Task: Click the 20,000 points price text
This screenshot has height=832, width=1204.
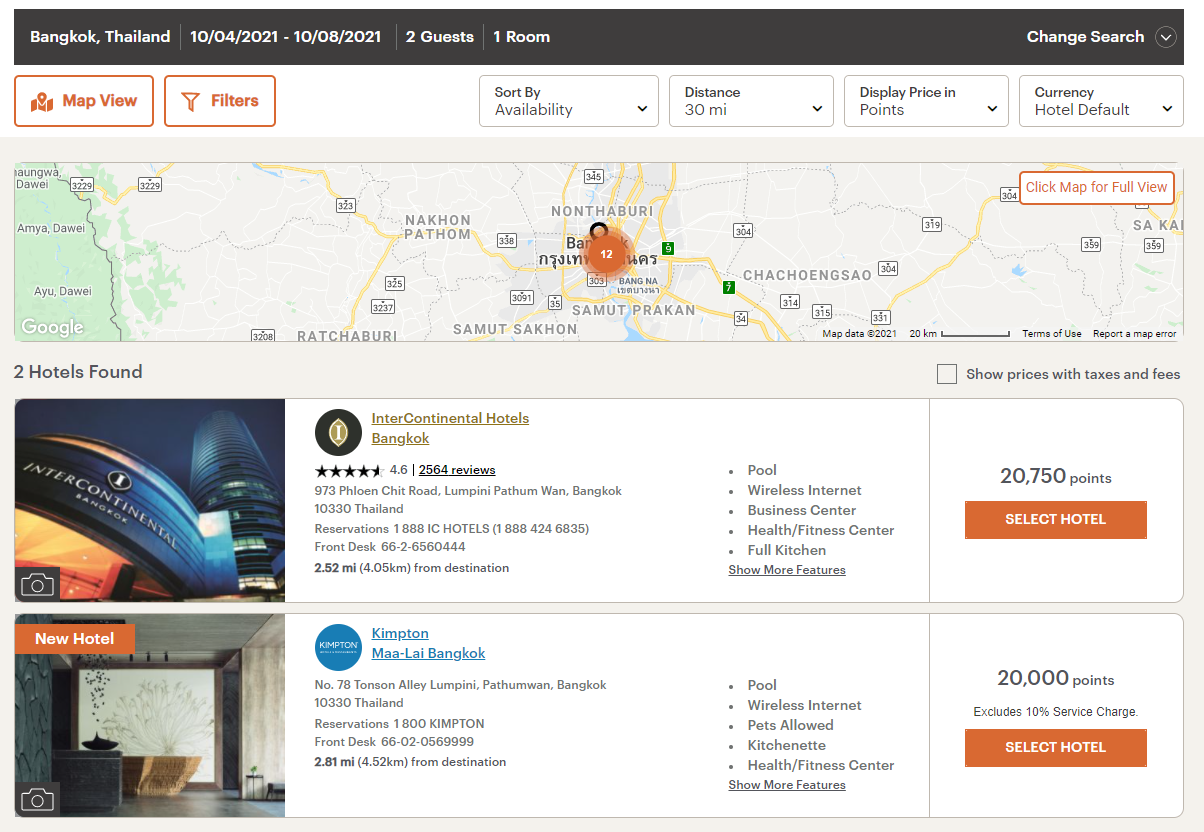Action: tap(1056, 679)
